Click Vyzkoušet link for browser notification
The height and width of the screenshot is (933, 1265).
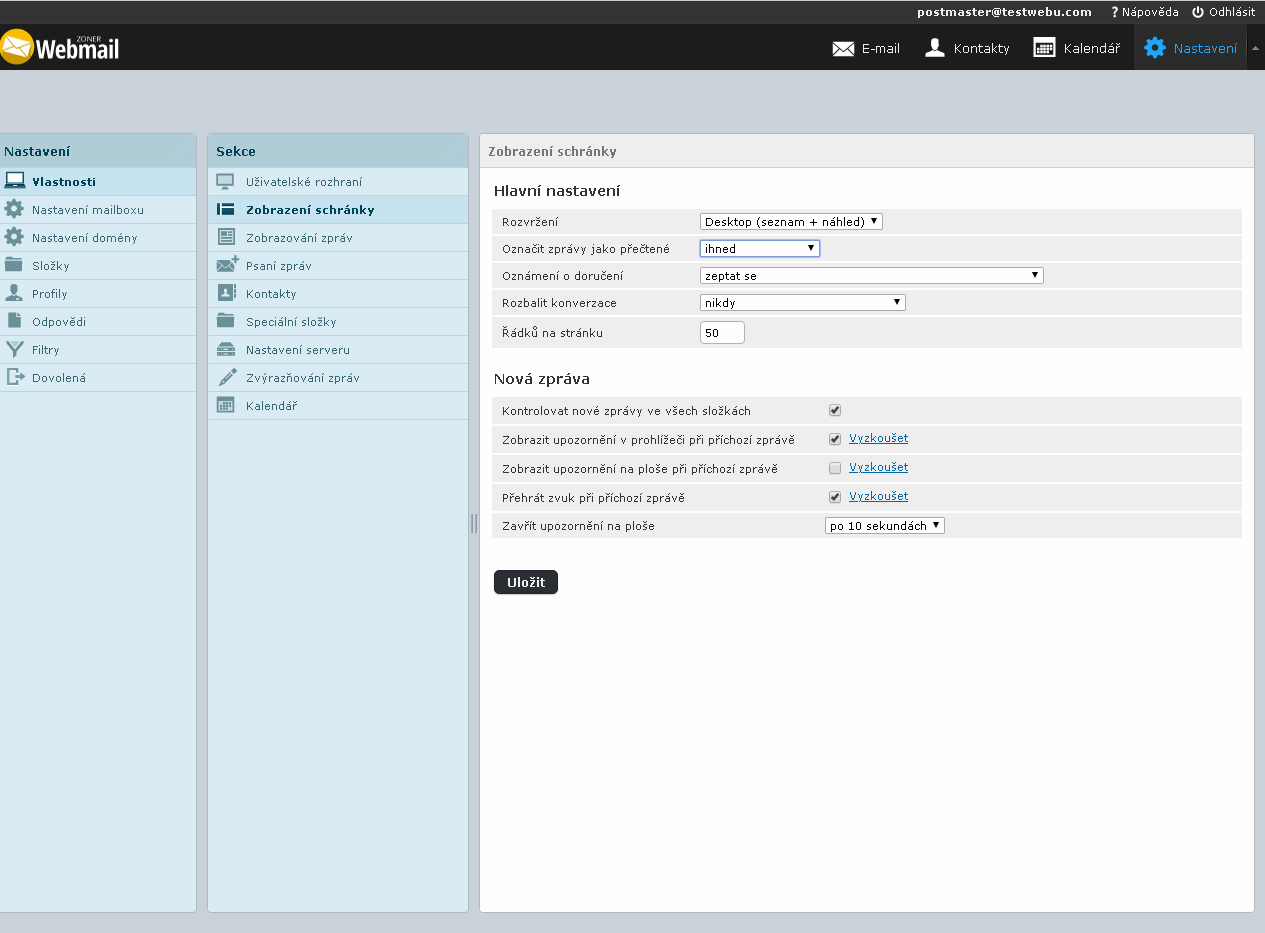(x=878, y=438)
